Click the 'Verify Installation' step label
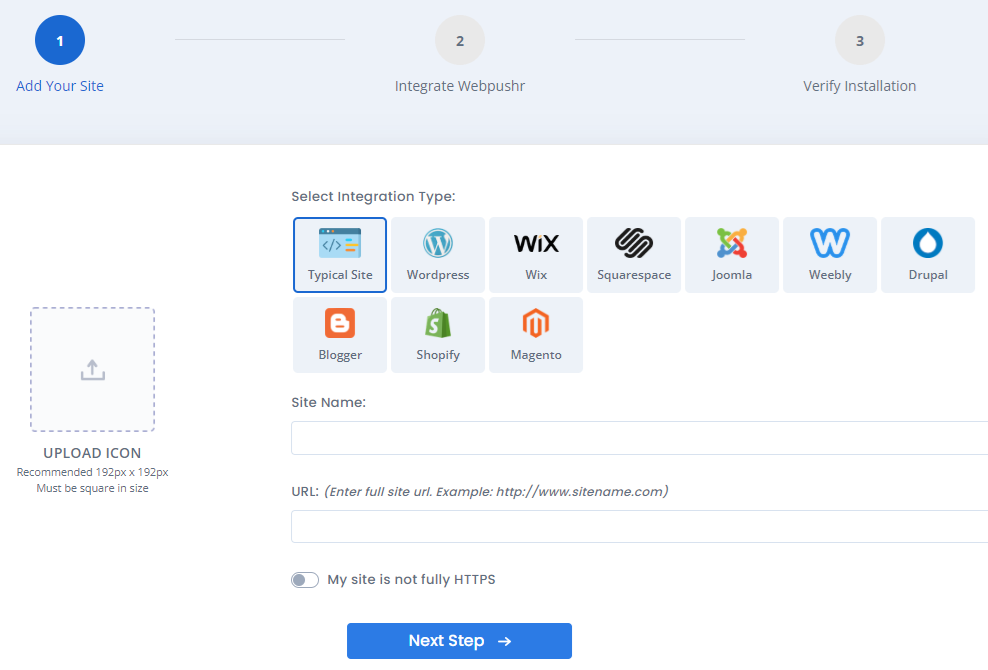The width and height of the screenshot is (988, 670). [x=859, y=86]
